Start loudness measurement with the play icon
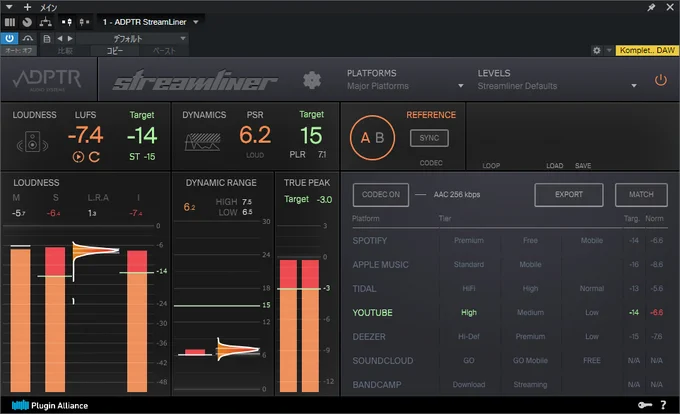 point(78,157)
